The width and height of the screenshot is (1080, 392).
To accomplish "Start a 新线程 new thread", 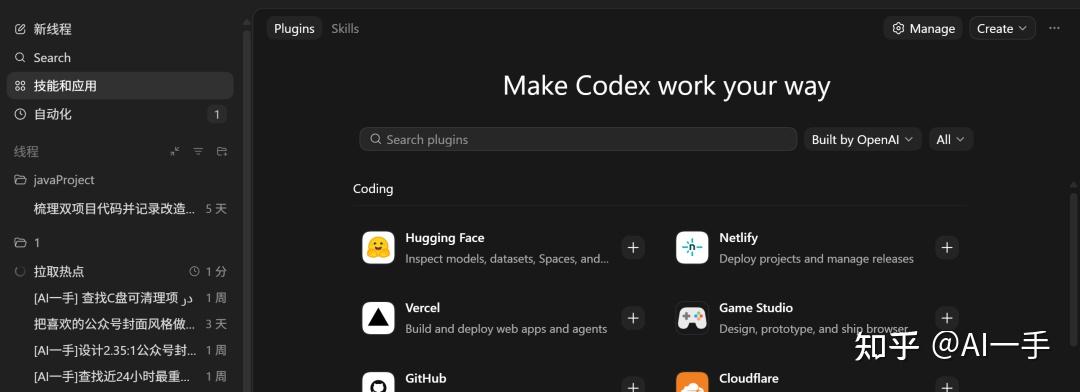I will pos(120,29).
